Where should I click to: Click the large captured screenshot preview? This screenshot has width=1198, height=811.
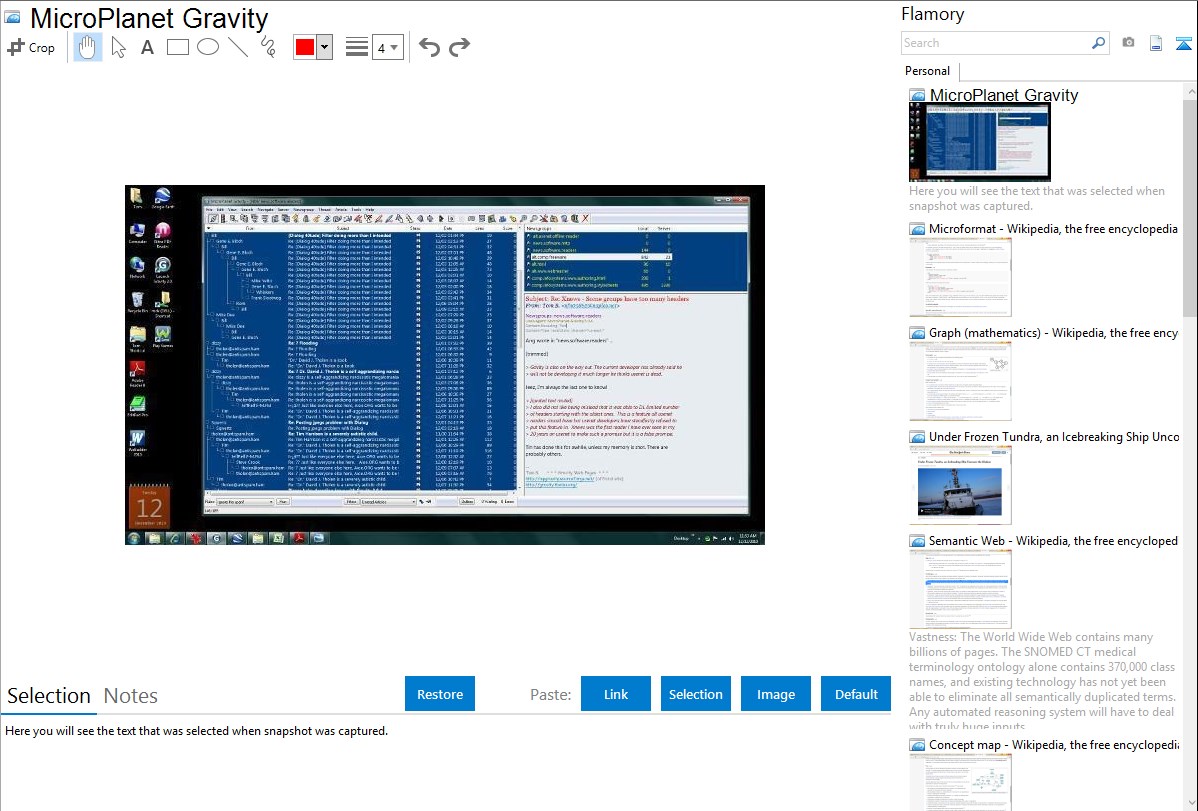pyautogui.click(x=445, y=365)
